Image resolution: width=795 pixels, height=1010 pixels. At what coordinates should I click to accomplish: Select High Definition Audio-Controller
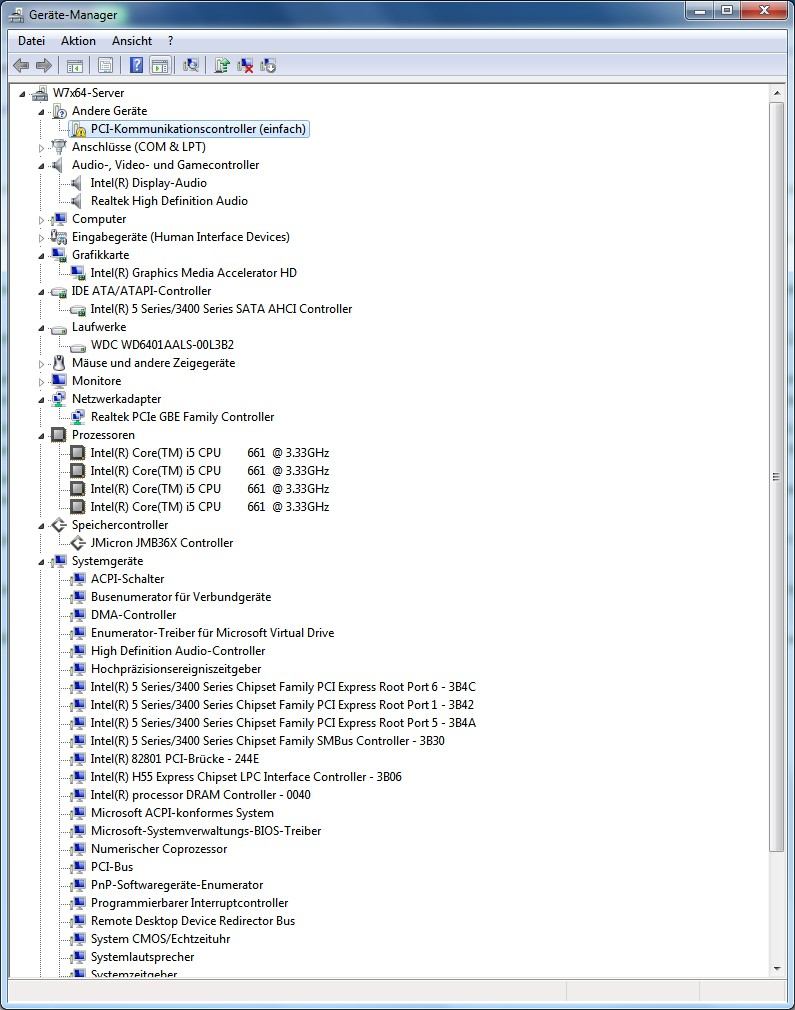click(178, 651)
